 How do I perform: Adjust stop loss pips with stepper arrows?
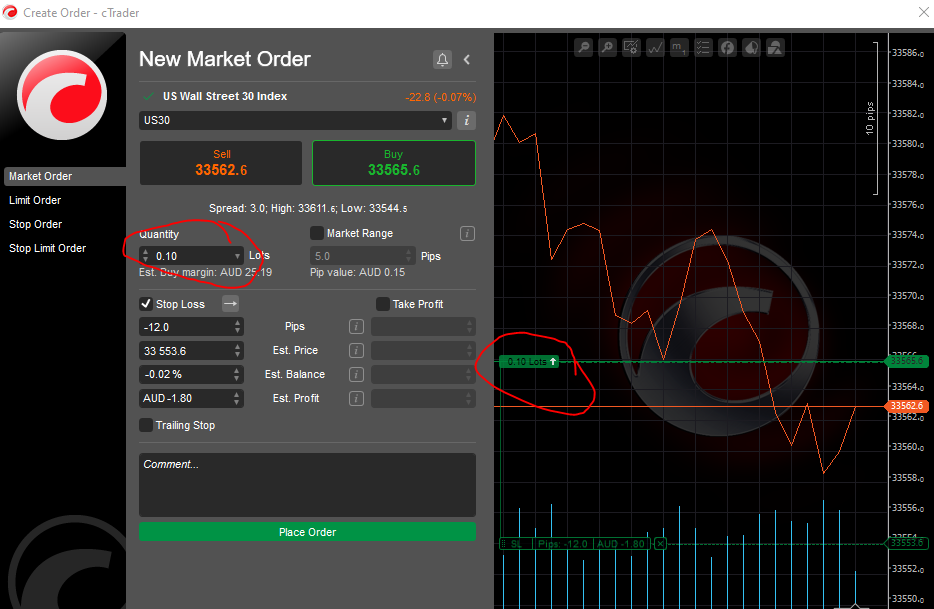238,327
